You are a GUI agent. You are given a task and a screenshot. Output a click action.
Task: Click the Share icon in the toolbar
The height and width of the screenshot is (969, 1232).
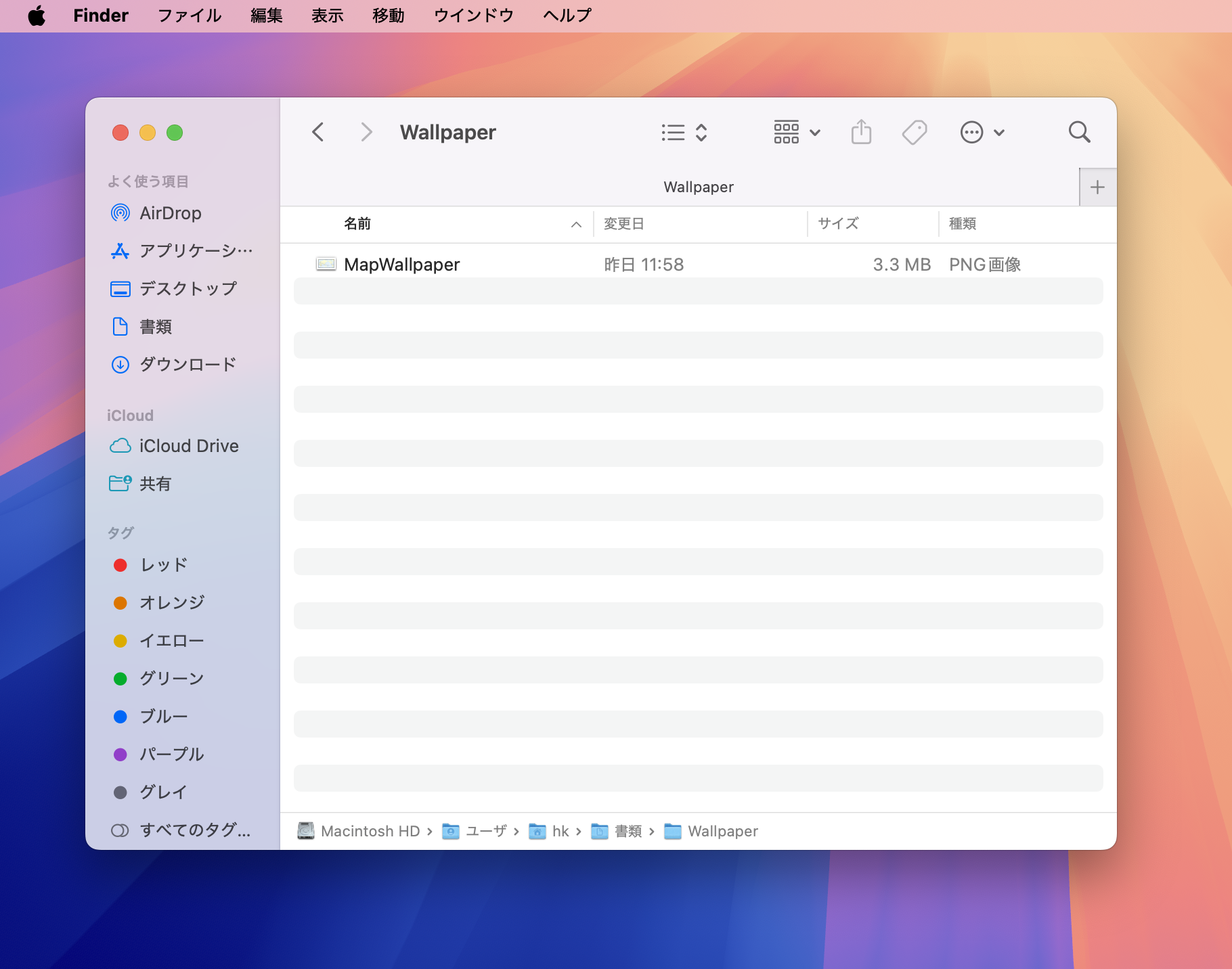click(860, 132)
